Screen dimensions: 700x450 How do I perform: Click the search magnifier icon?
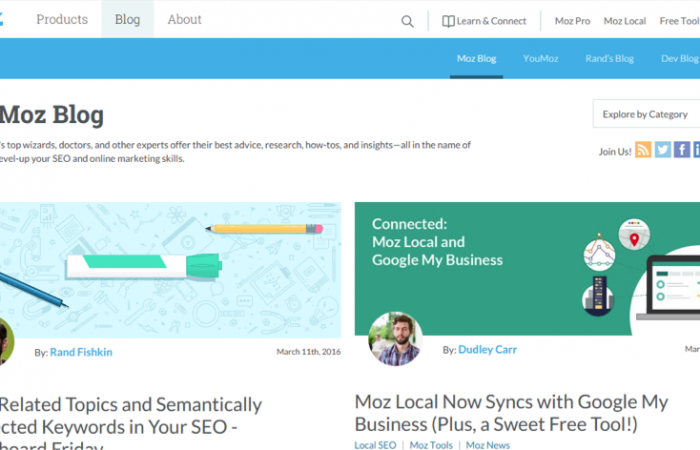coord(407,21)
